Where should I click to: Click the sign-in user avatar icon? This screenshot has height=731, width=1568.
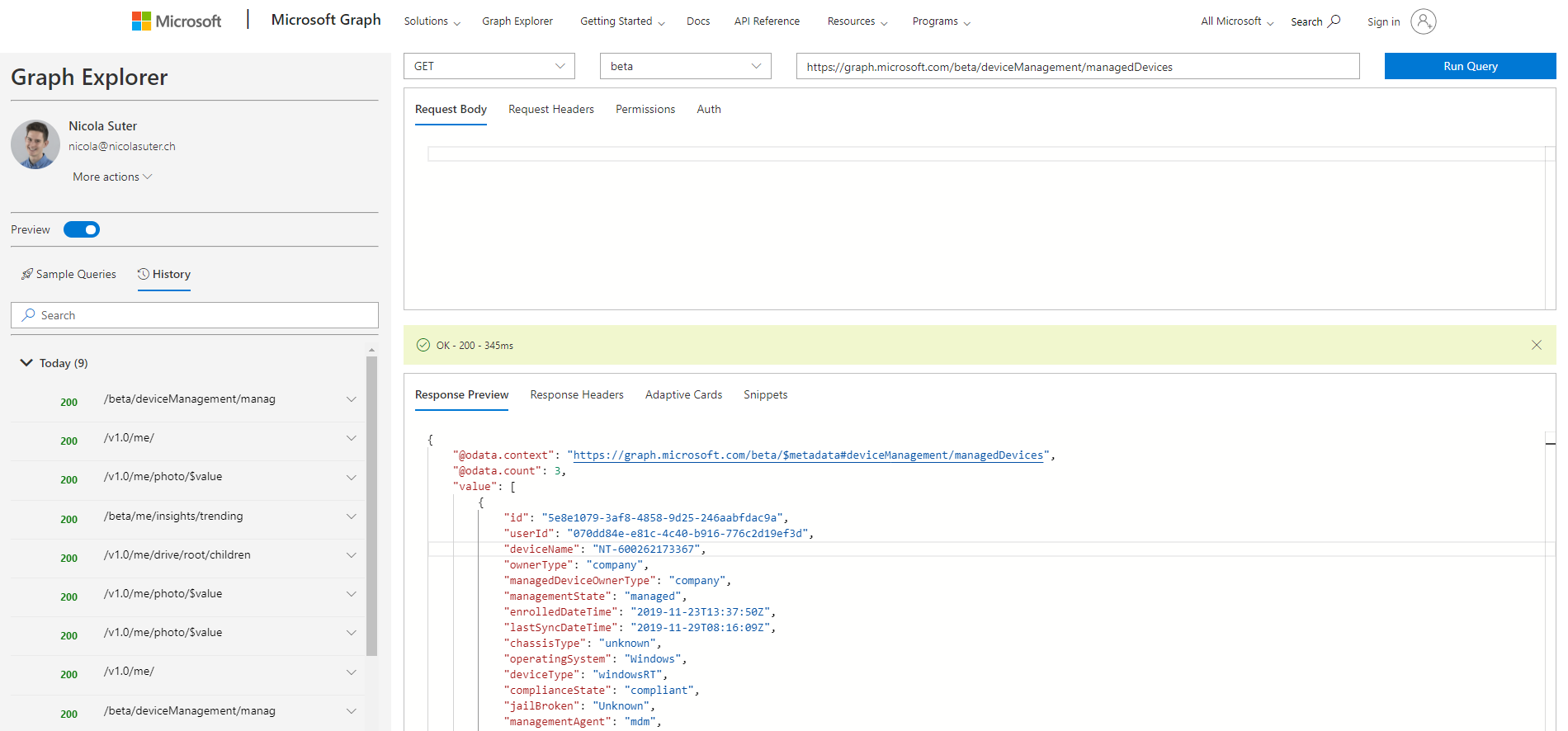(1423, 21)
